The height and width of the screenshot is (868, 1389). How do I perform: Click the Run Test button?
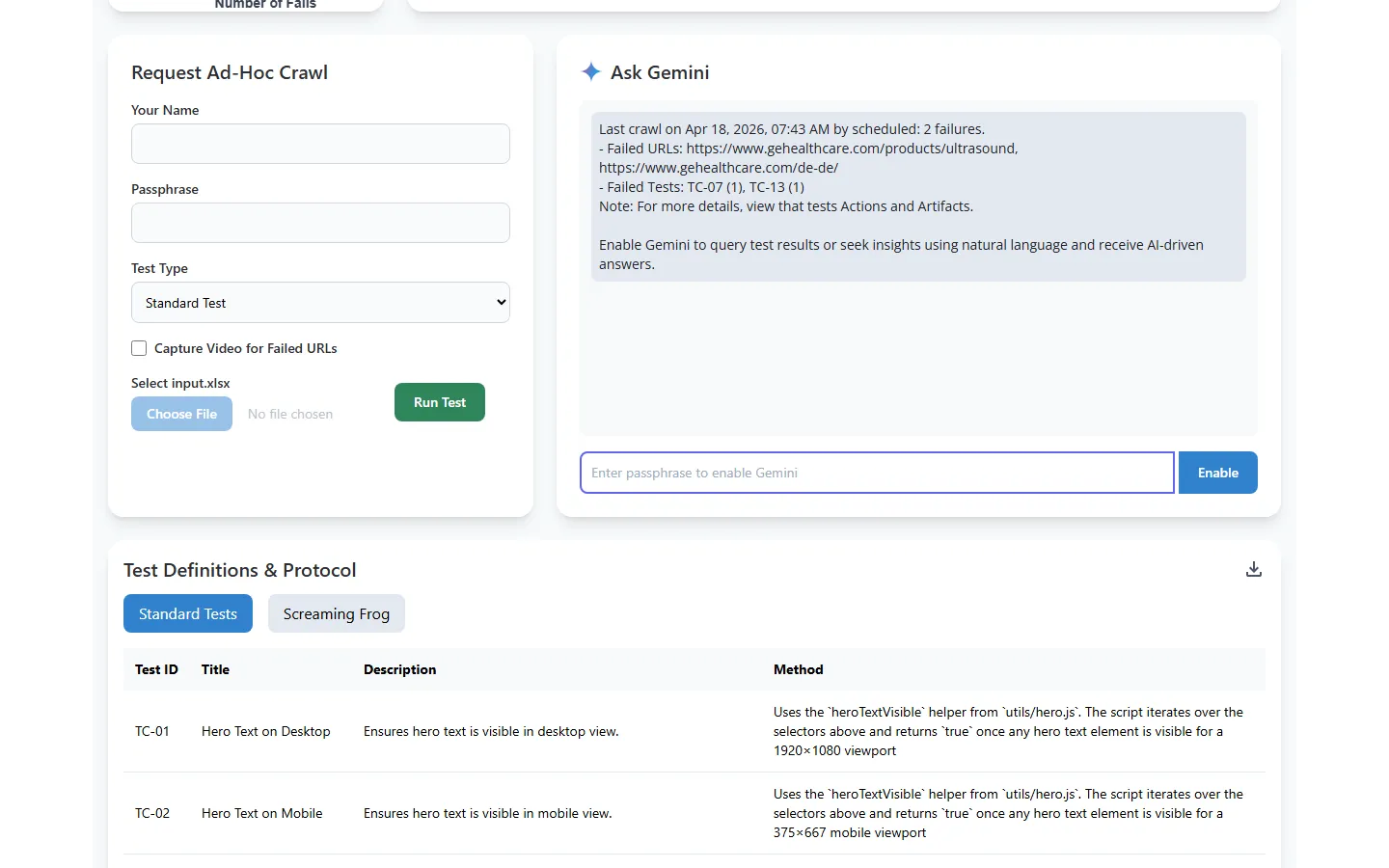tap(439, 402)
